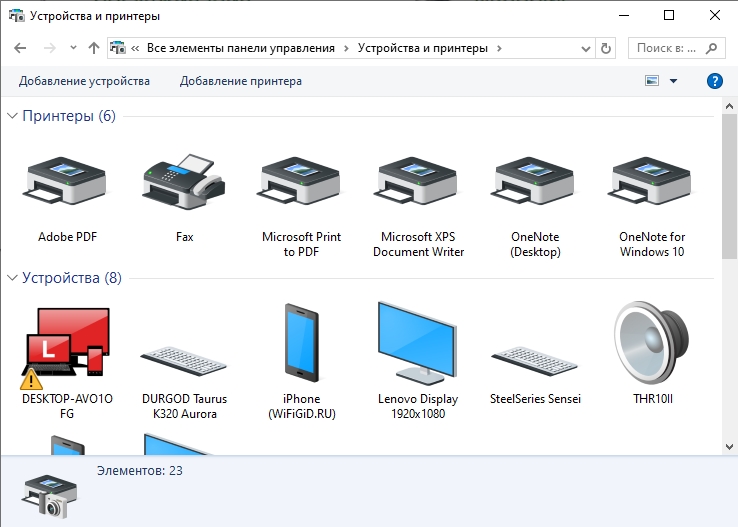738x527 pixels.
Task: Open the help question mark button
Action: tap(714, 81)
